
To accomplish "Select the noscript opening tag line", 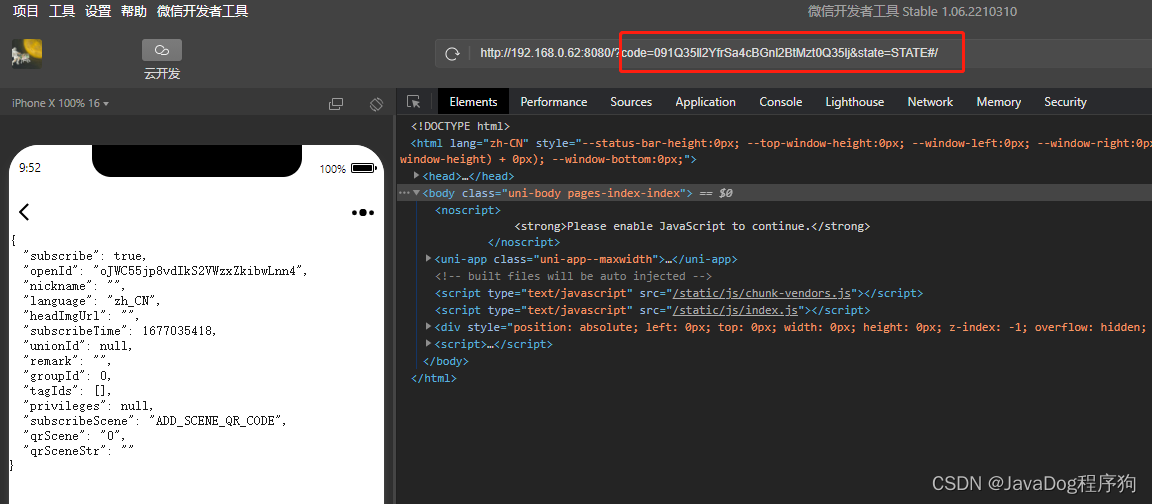I will pos(467,210).
